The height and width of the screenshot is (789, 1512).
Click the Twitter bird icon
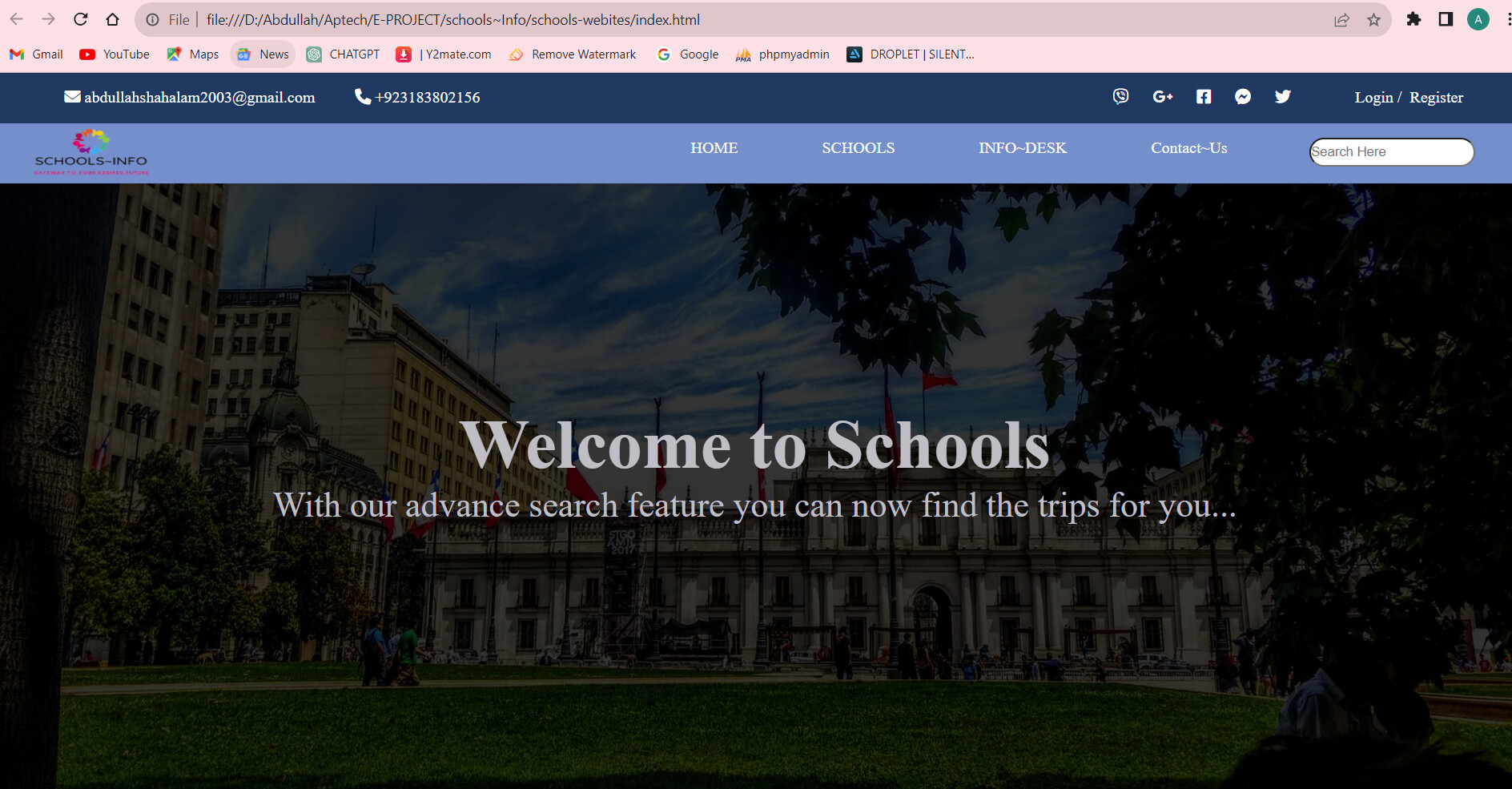click(x=1282, y=97)
